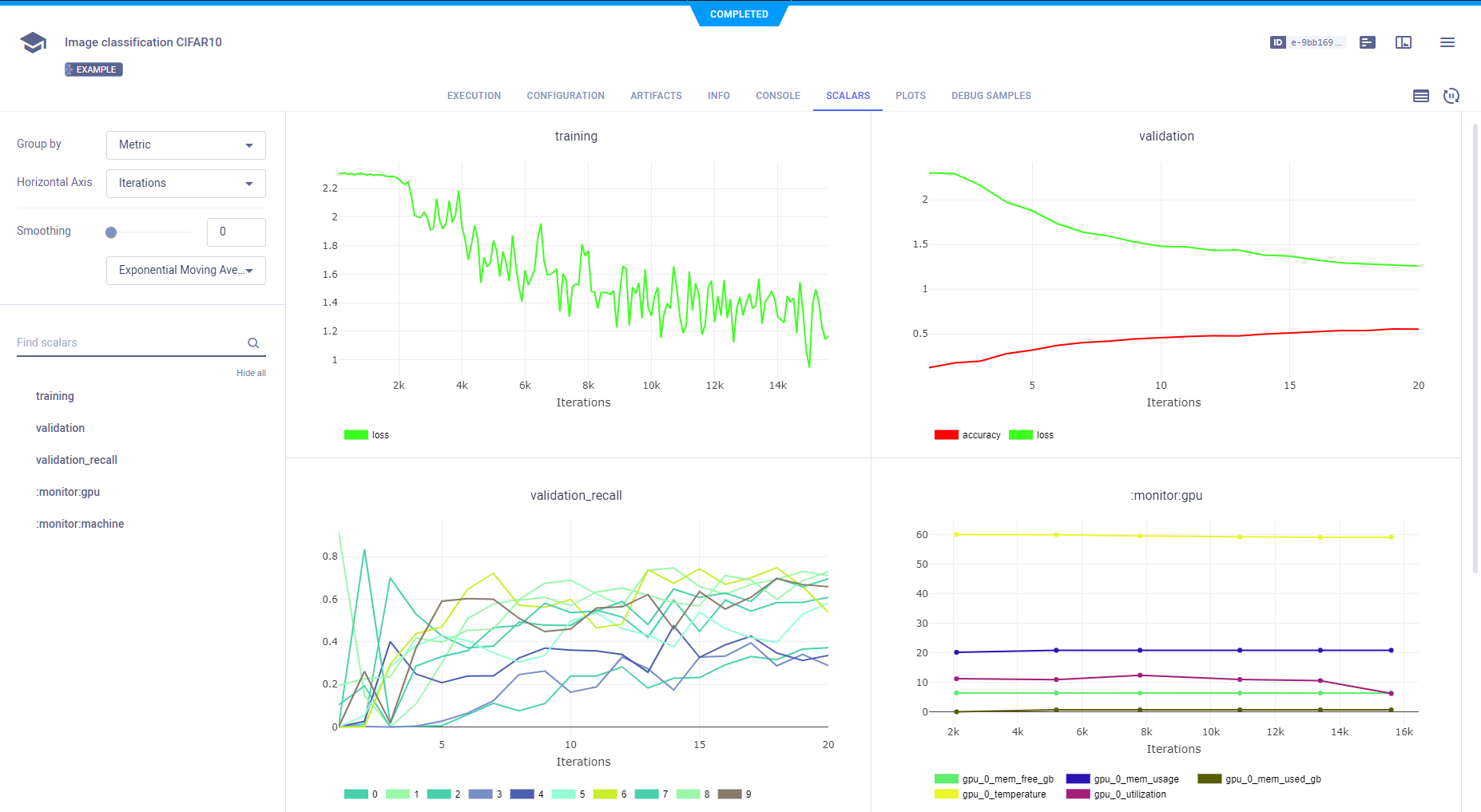Open the Group by Metric dropdown

click(x=185, y=145)
